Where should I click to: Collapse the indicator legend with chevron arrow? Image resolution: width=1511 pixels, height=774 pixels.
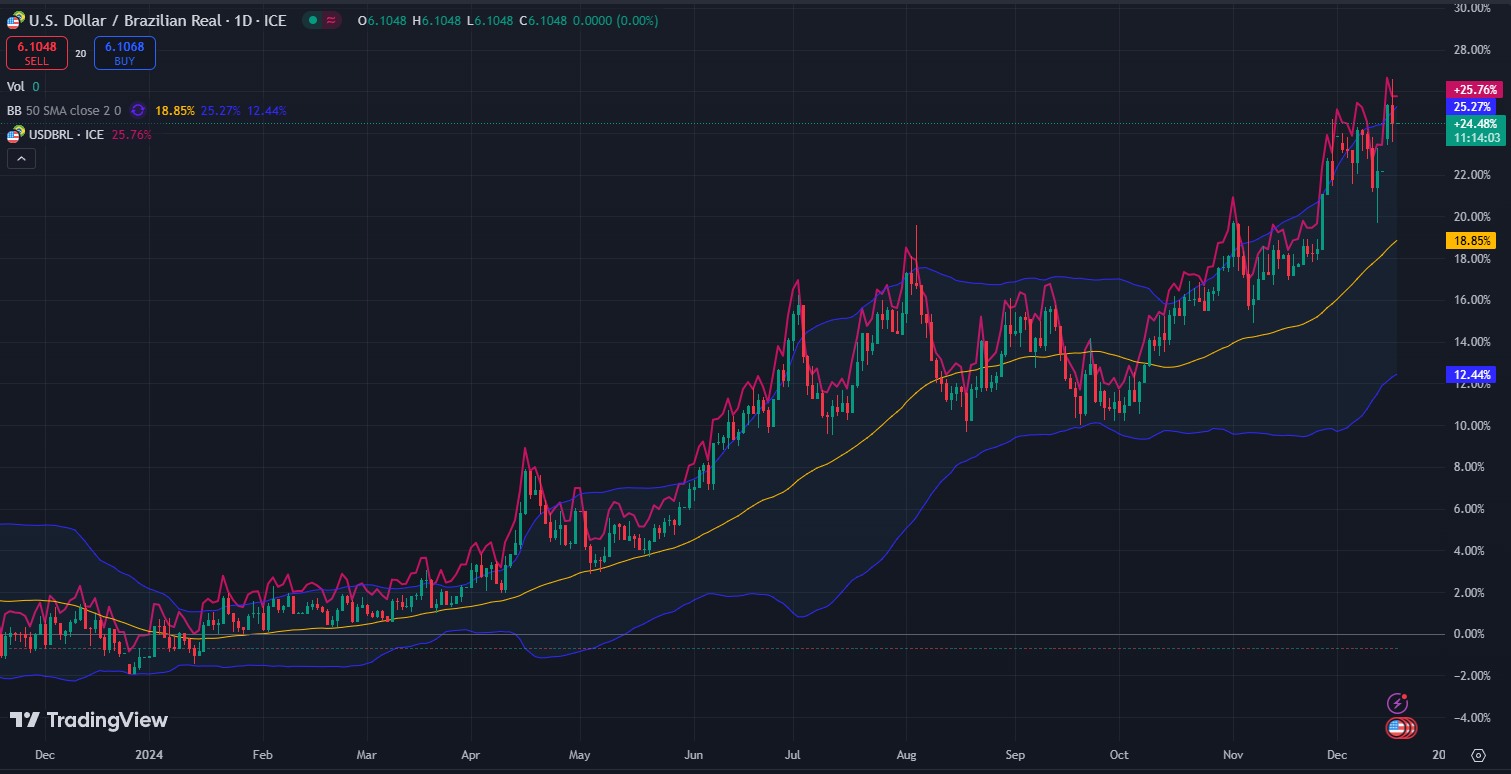tap(21, 157)
